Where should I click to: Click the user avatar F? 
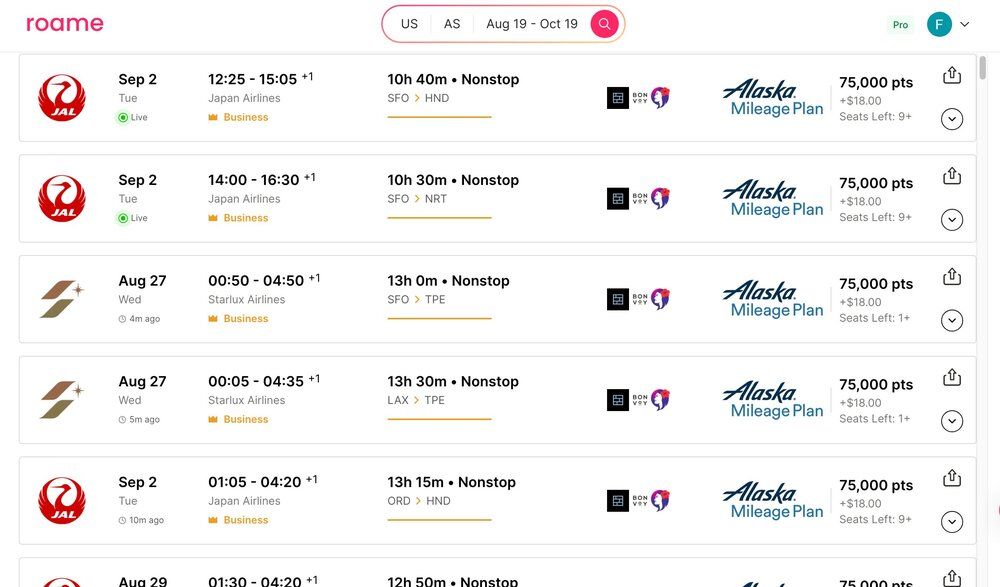[939, 25]
